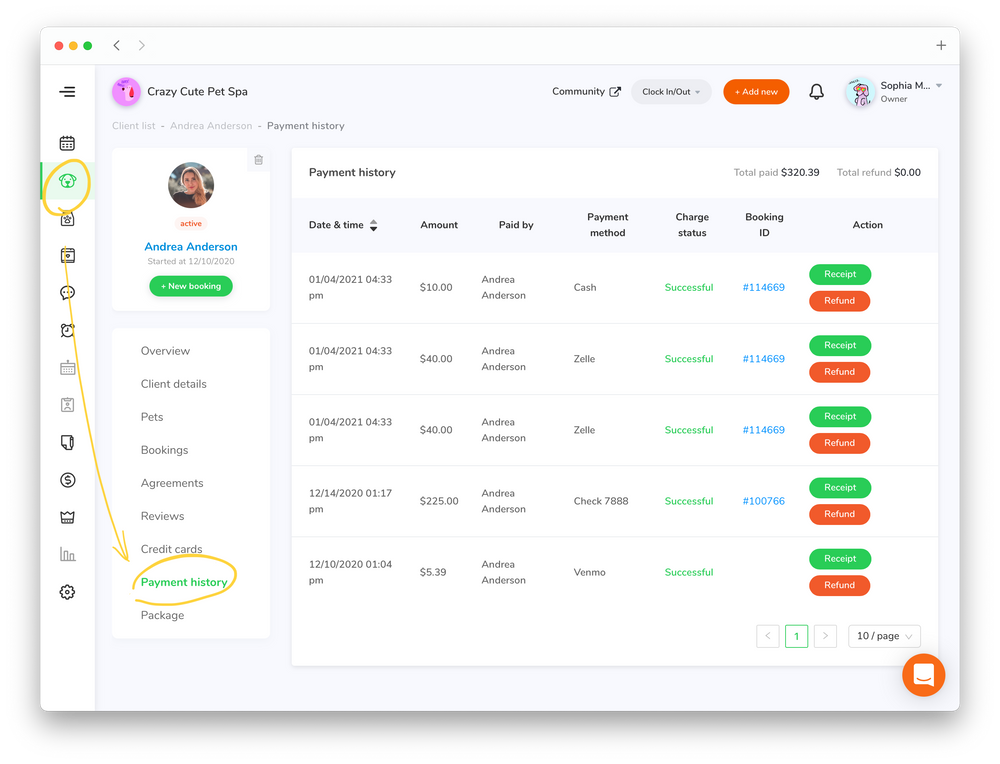This screenshot has height=764, width=1000.
Task: Select the crown membership icon in sidebar
Action: click(x=67, y=517)
